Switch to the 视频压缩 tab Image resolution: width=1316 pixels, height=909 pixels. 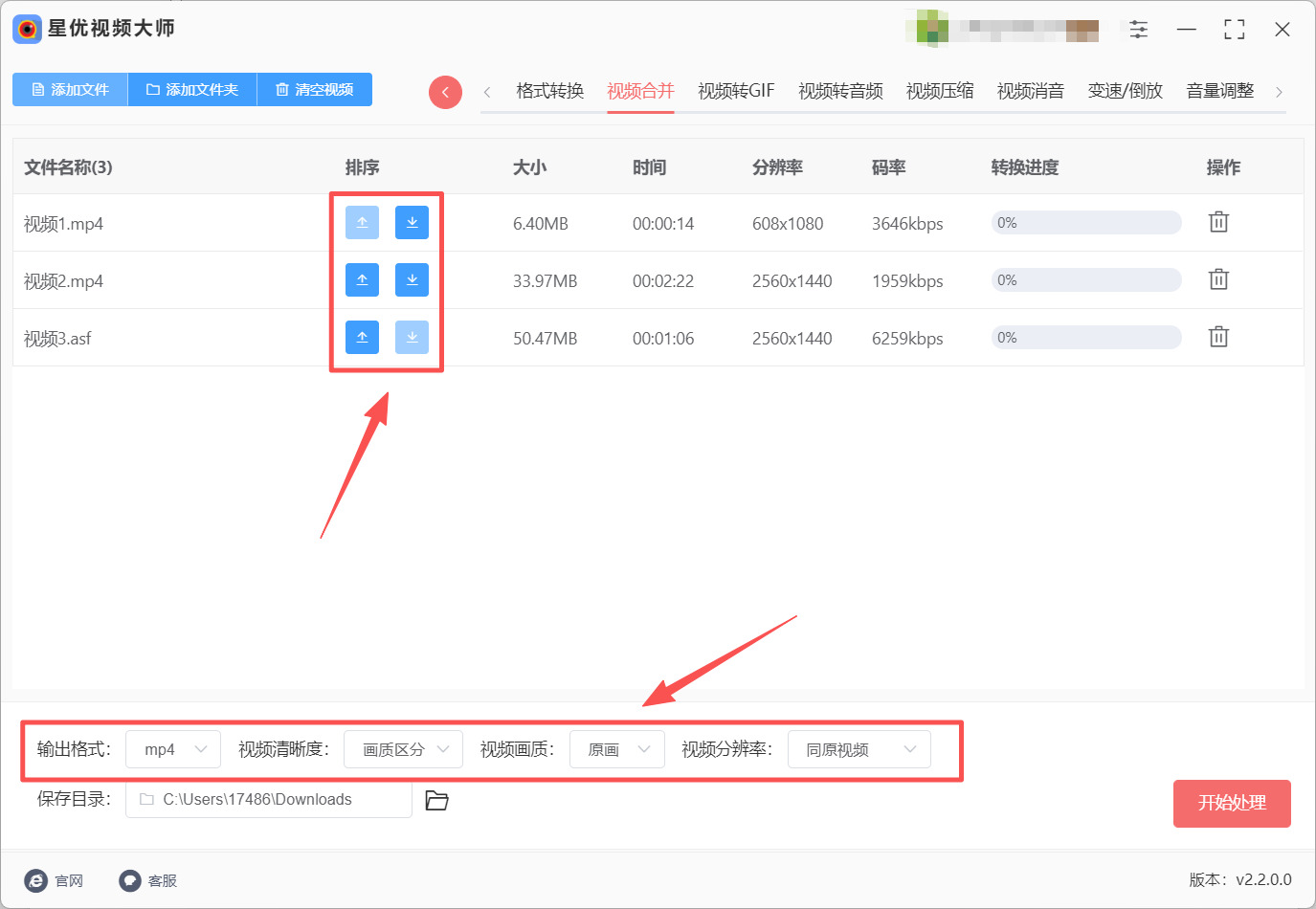pyautogui.click(x=940, y=91)
